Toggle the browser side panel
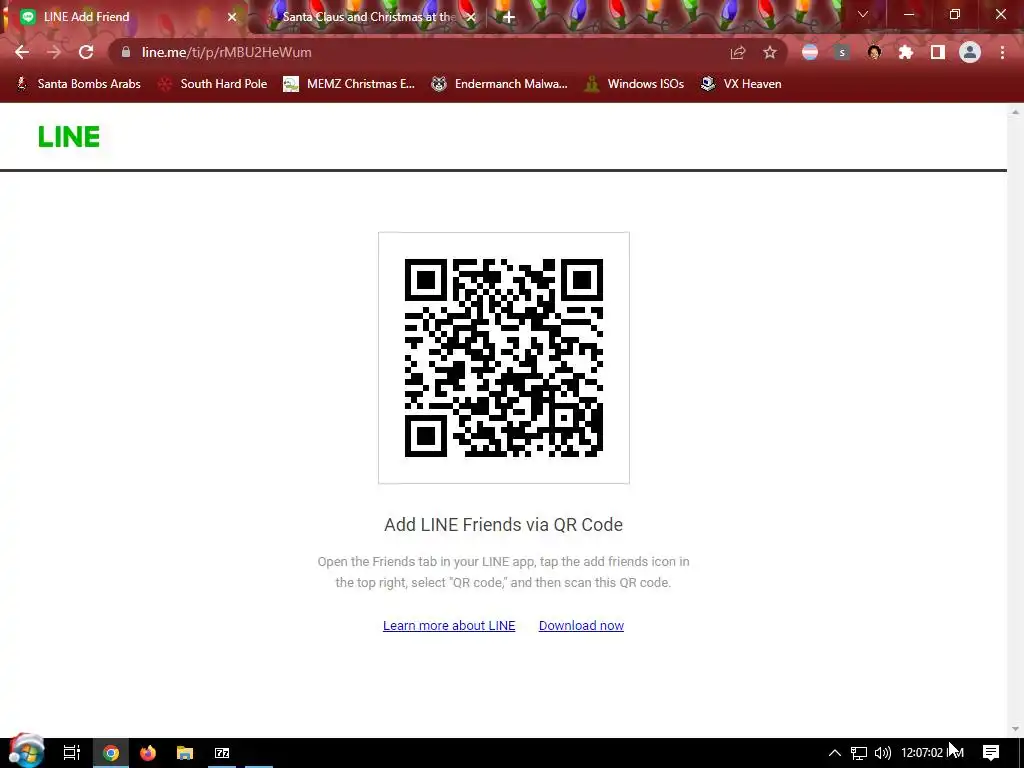Image resolution: width=1024 pixels, height=768 pixels. click(938, 52)
